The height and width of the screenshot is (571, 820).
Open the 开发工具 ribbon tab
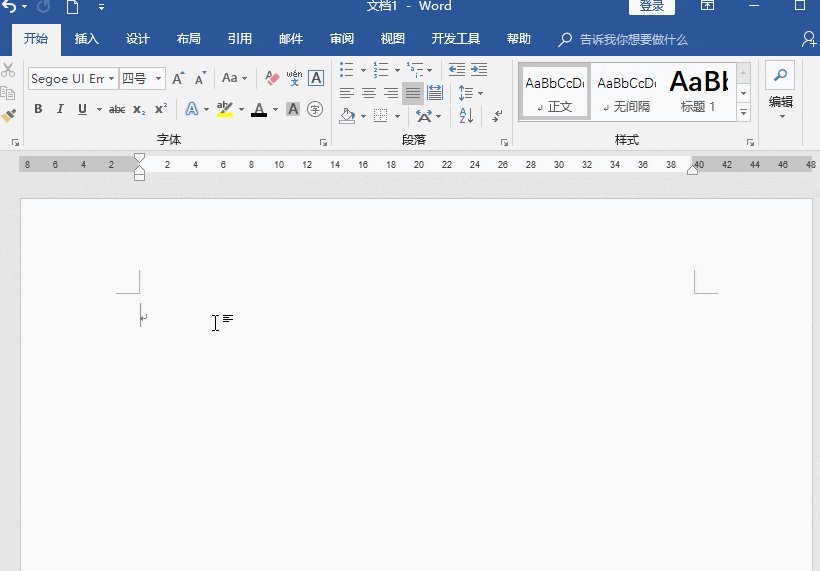click(455, 39)
